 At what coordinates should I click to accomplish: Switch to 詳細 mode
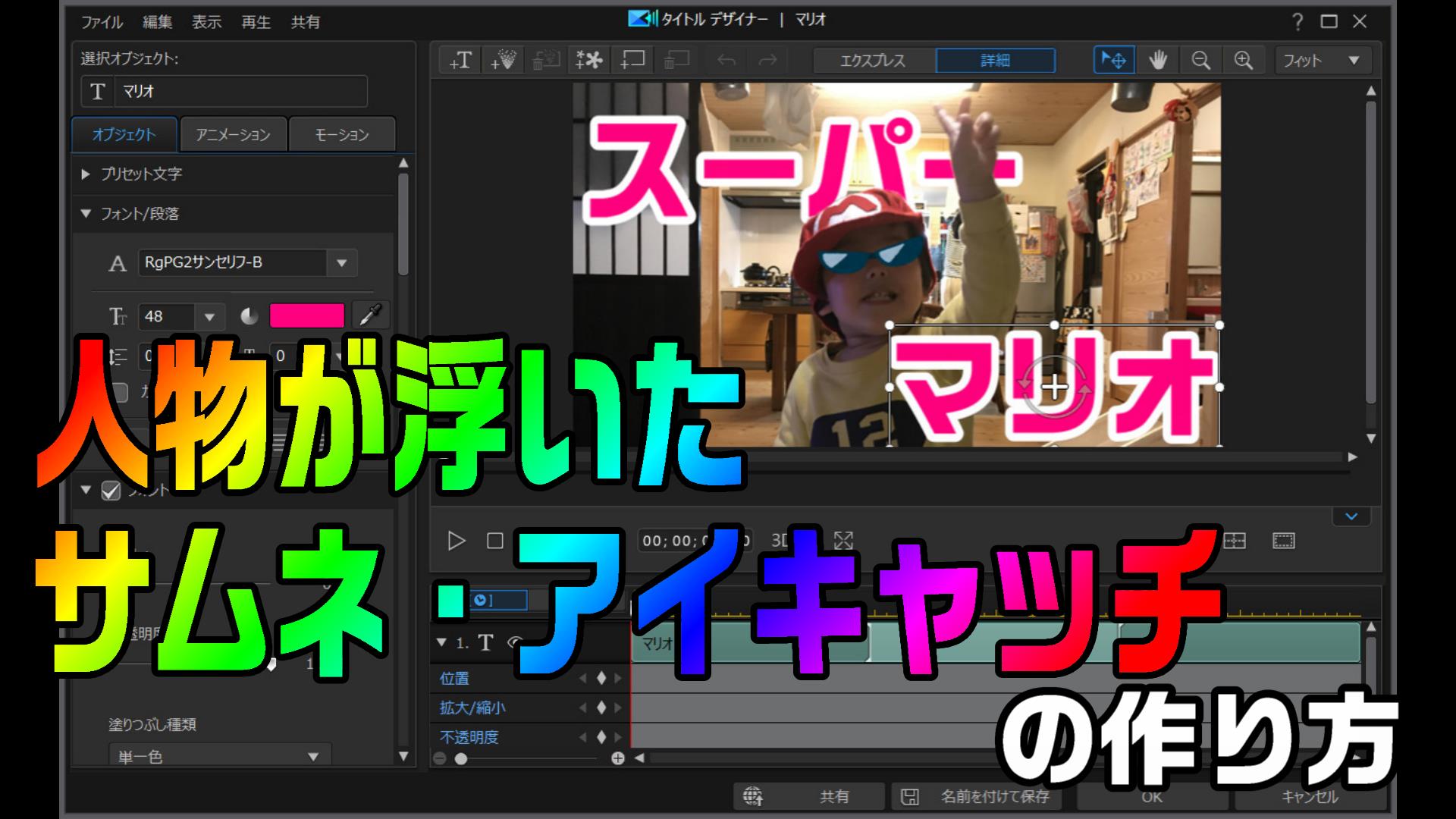(x=996, y=60)
